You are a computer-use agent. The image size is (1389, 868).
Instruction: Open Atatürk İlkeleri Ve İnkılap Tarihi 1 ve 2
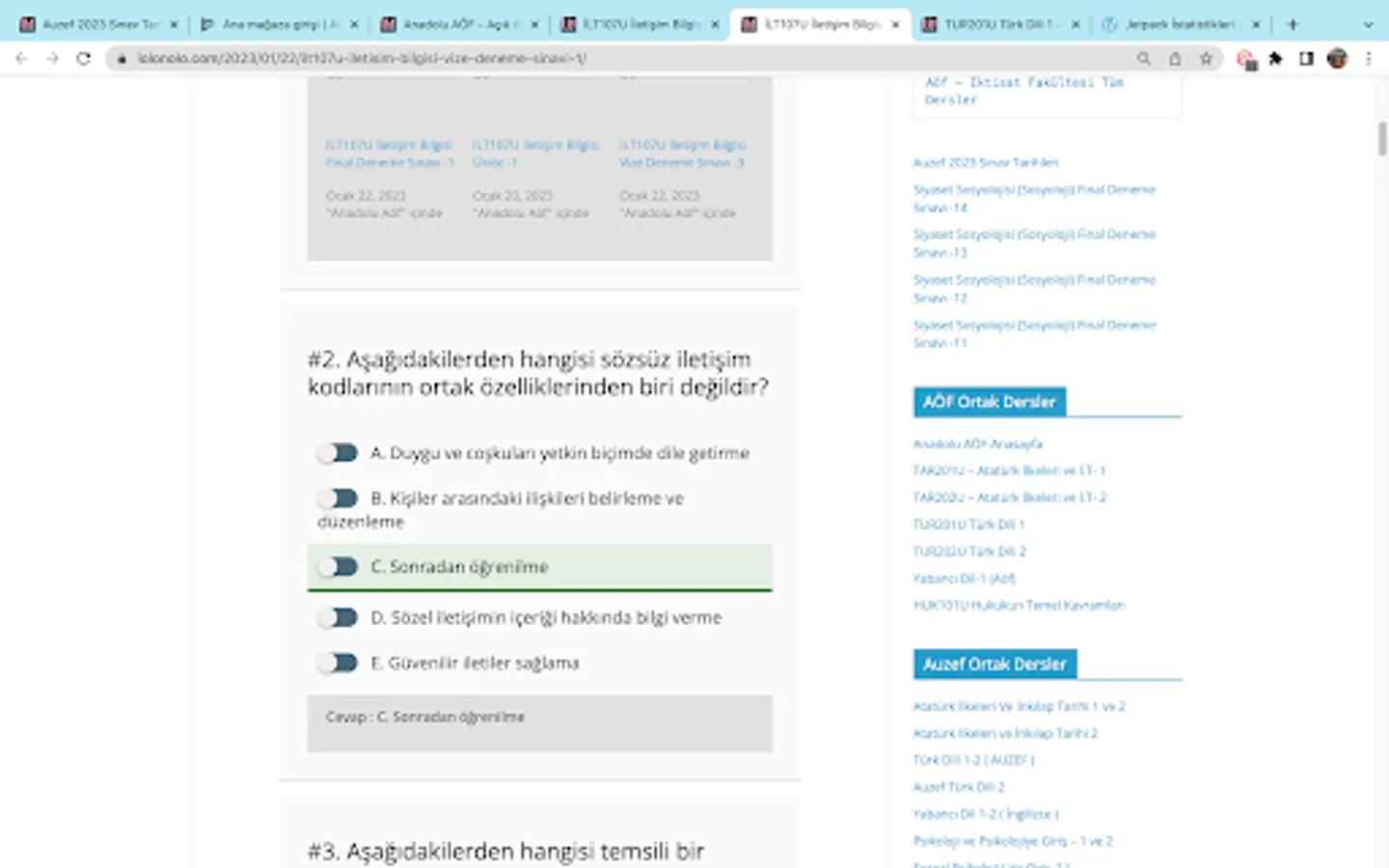(x=1020, y=706)
